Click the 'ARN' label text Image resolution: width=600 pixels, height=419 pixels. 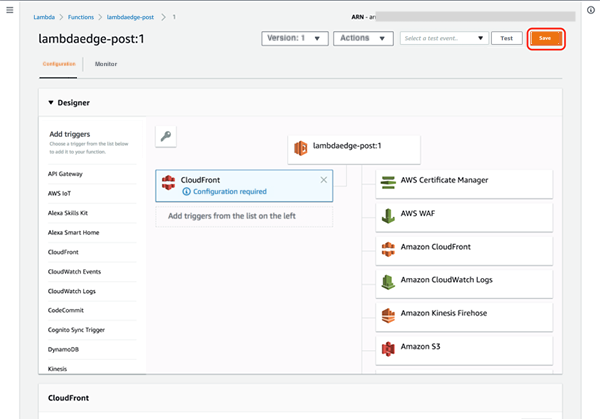358,17
